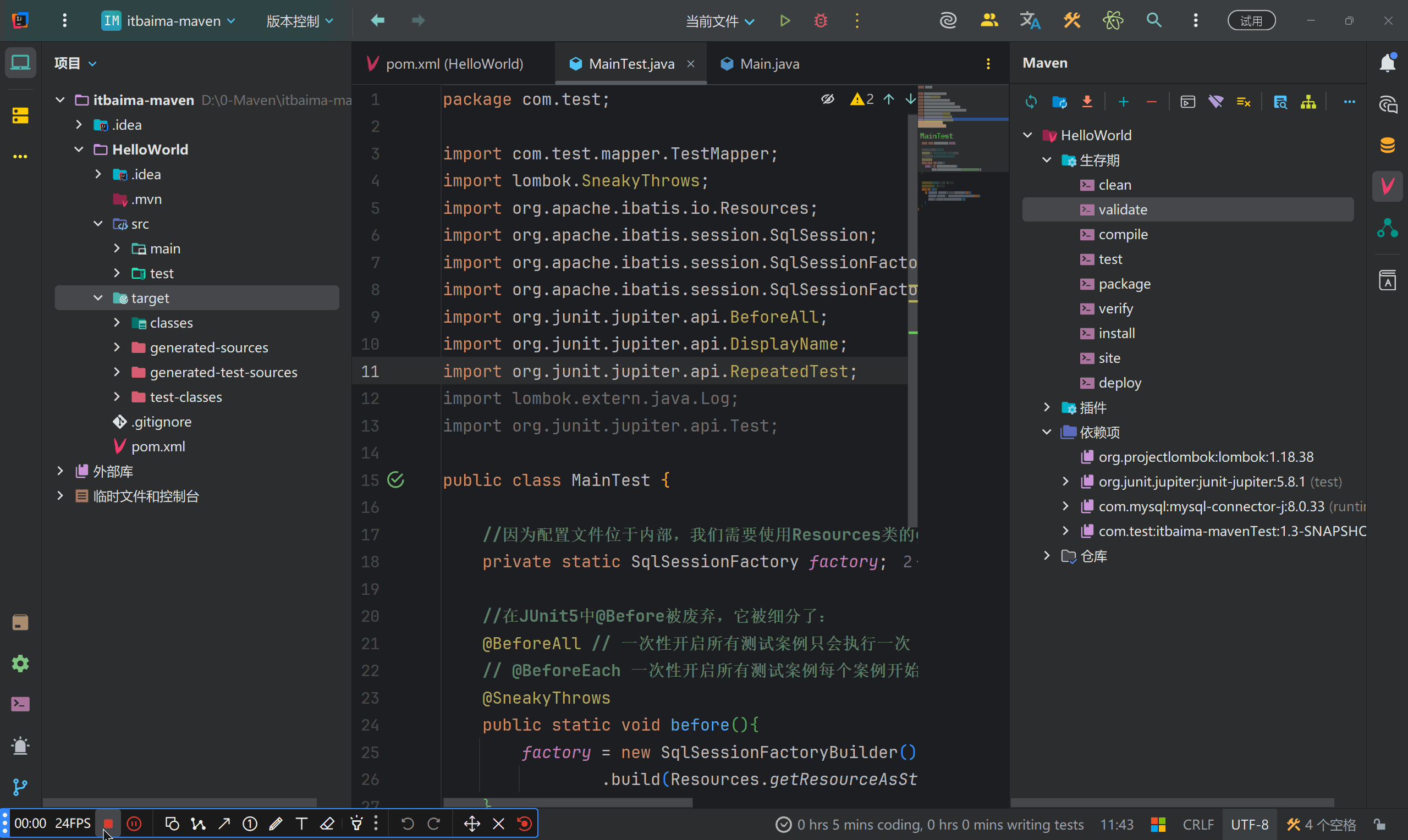
Task: Click the editor horizontal scrollbar
Action: [567, 802]
